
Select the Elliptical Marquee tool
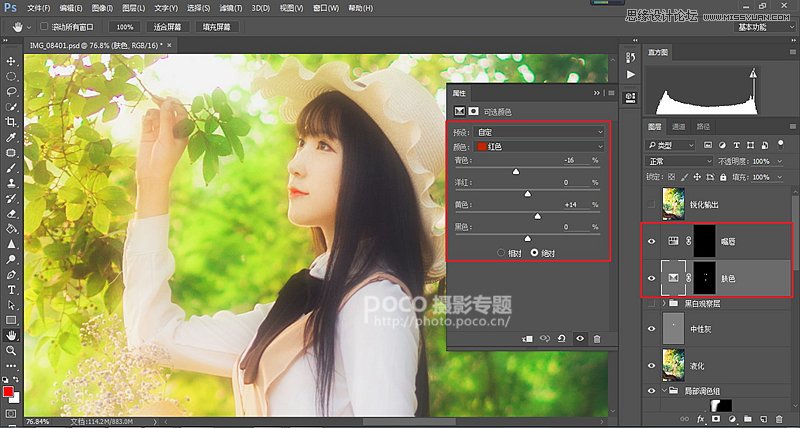coord(11,77)
